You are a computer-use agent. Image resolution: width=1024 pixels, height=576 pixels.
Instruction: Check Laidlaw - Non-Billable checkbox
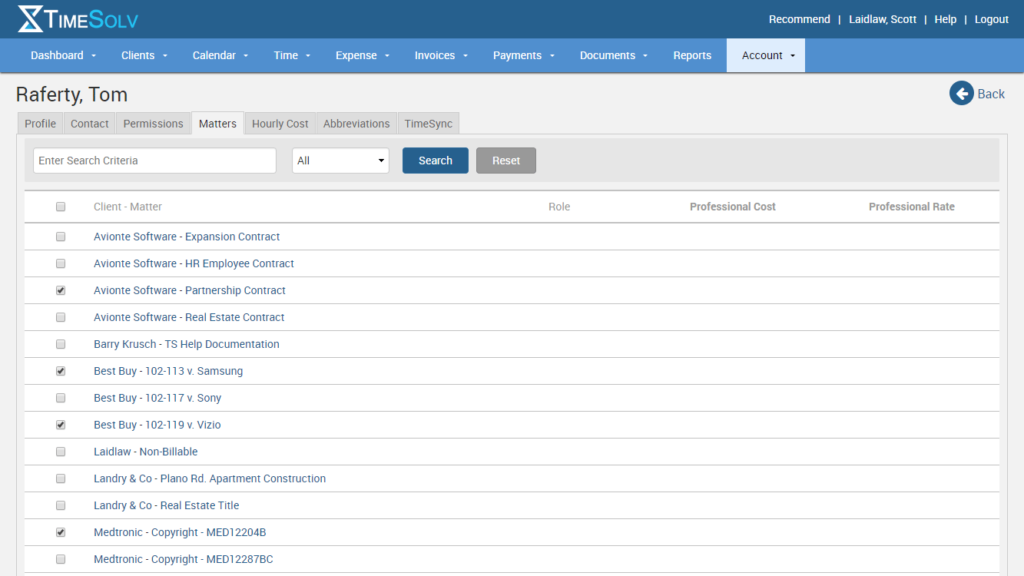tap(61, 451)
